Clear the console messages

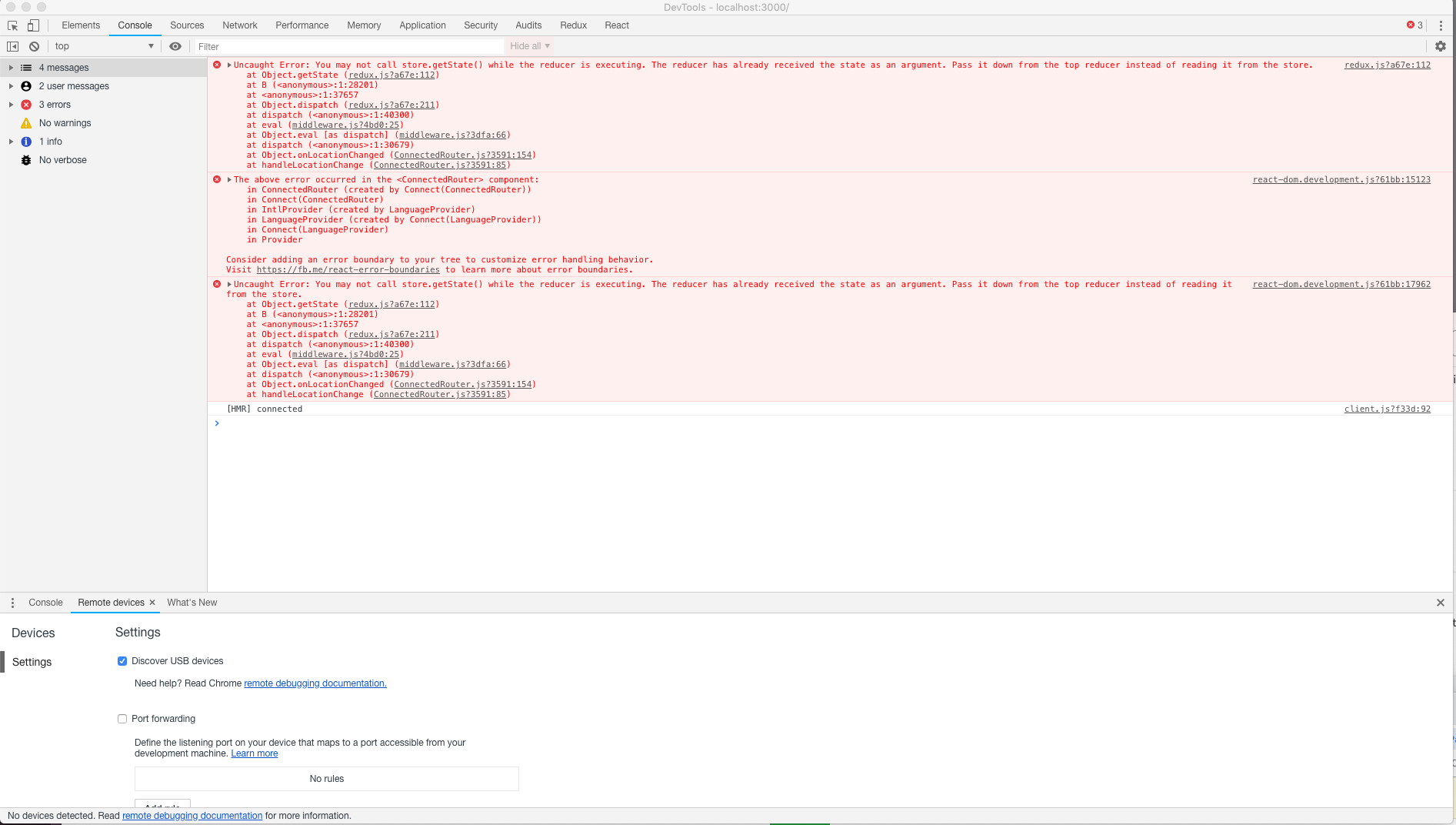pyautogui.click(x=34, y=46)
